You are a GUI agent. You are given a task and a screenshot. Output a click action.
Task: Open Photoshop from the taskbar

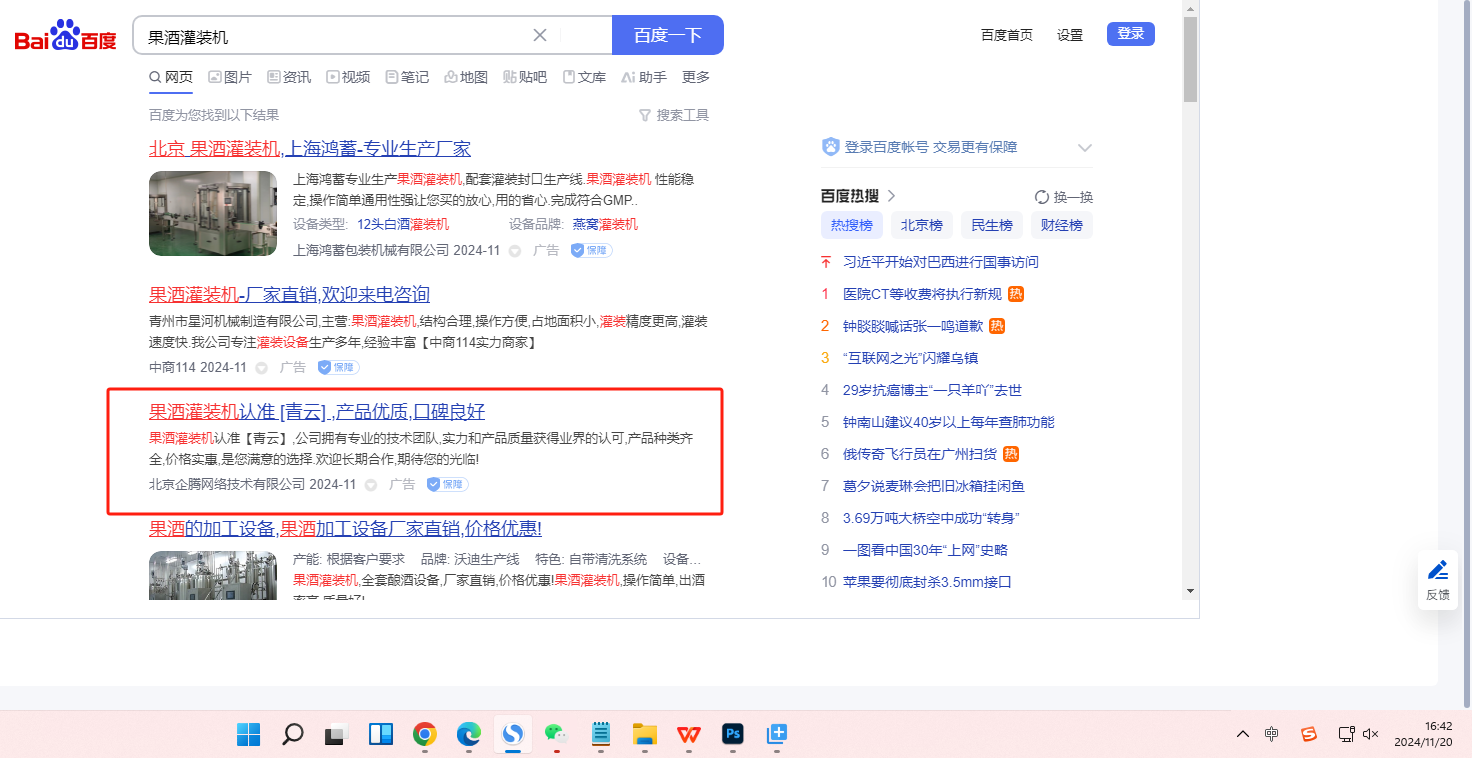[733, 735]
